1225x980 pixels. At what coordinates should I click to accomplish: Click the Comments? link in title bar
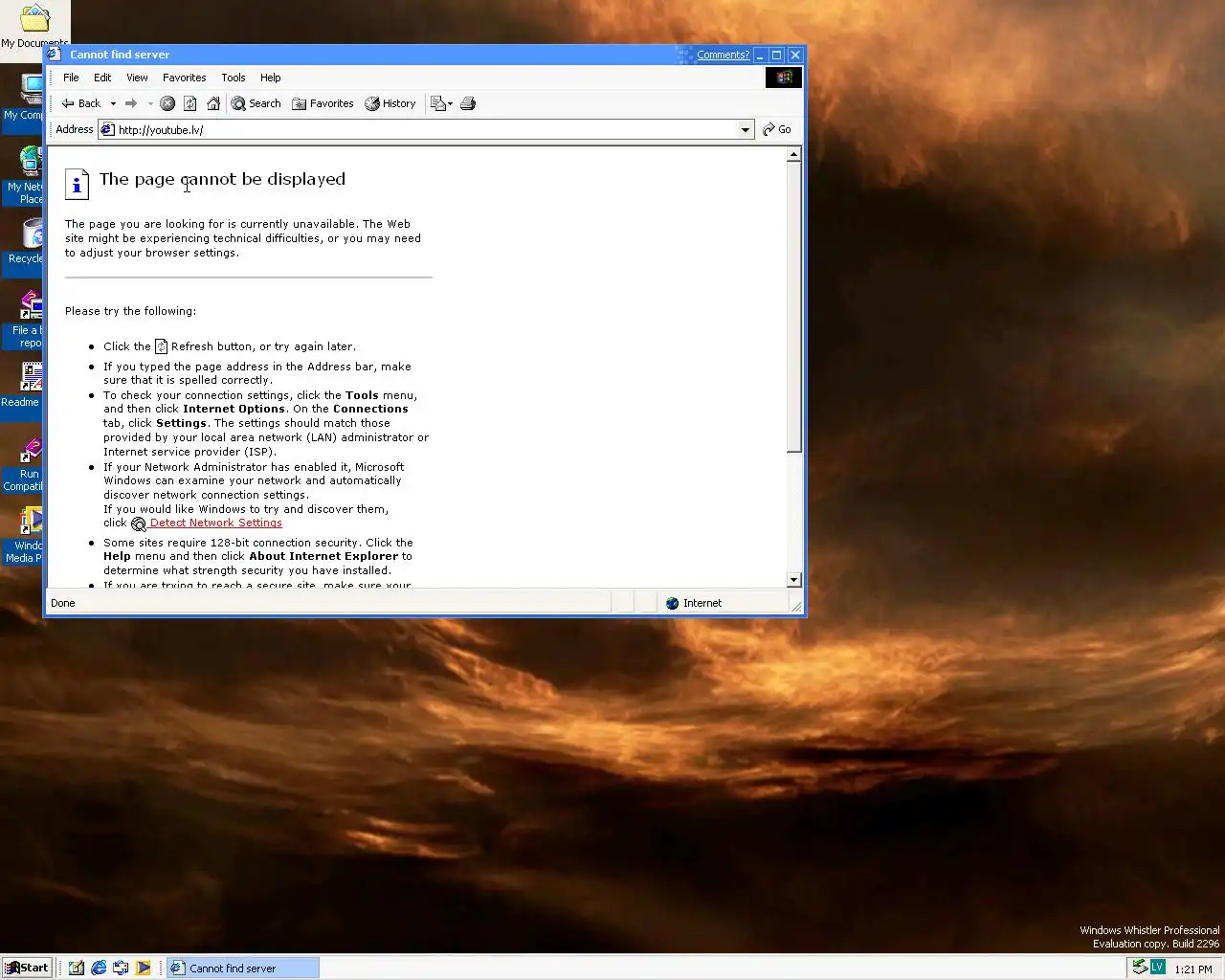click(x=723, y=55)
